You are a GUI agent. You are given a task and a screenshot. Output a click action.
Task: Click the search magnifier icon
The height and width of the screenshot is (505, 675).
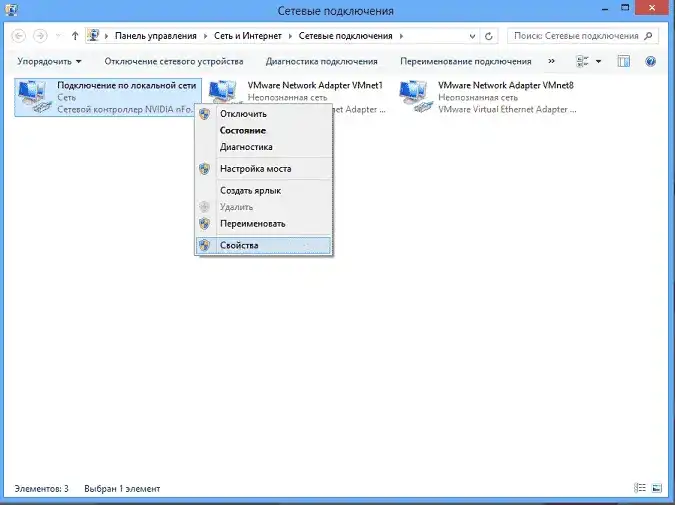click(x=648, y=36)
